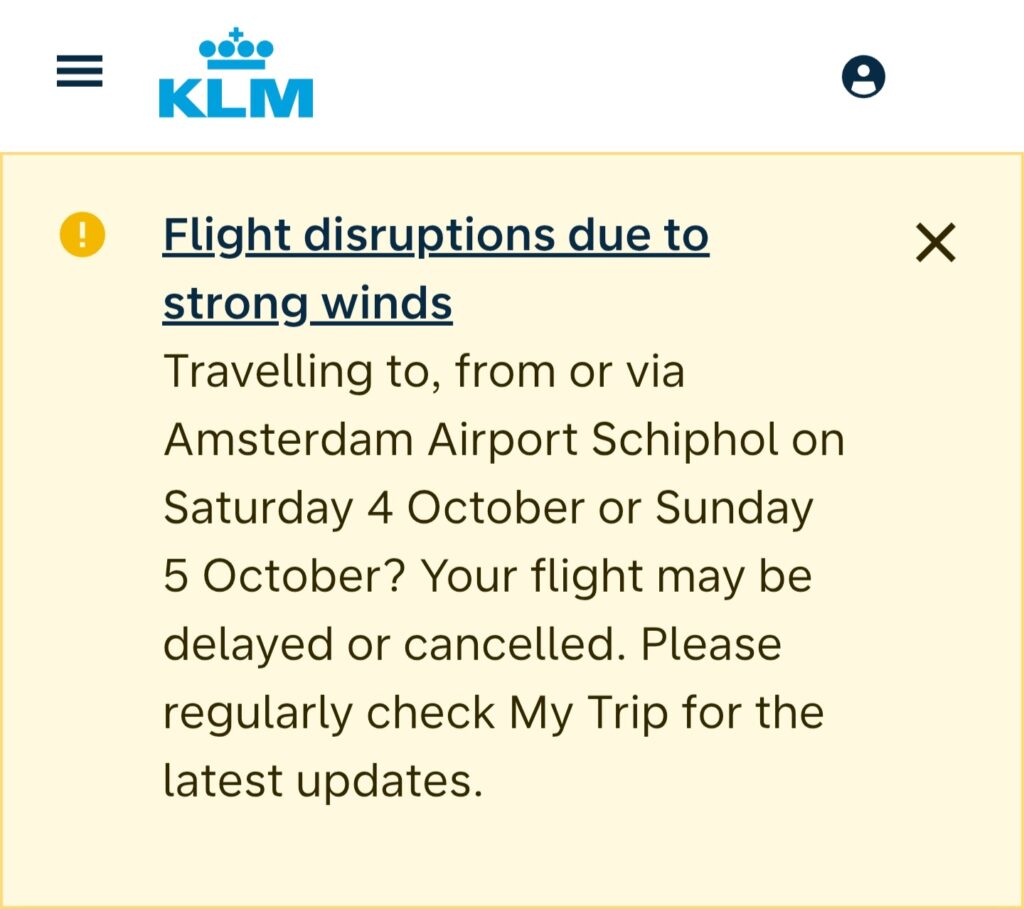Click the "Travelling to, from or via" line
The width and height of the screenshot is (1024, 909).
(x=424, y=372)
